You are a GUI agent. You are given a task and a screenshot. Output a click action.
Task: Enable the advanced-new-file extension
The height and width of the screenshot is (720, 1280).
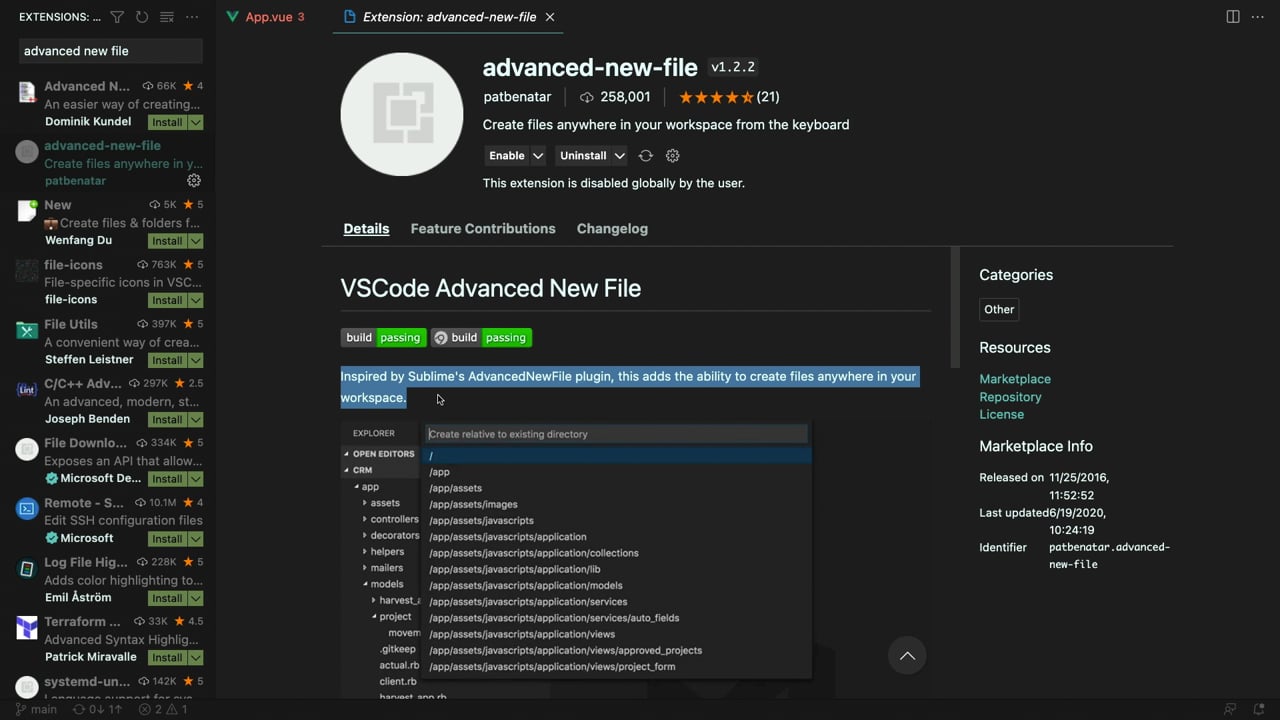click(506, 156)
